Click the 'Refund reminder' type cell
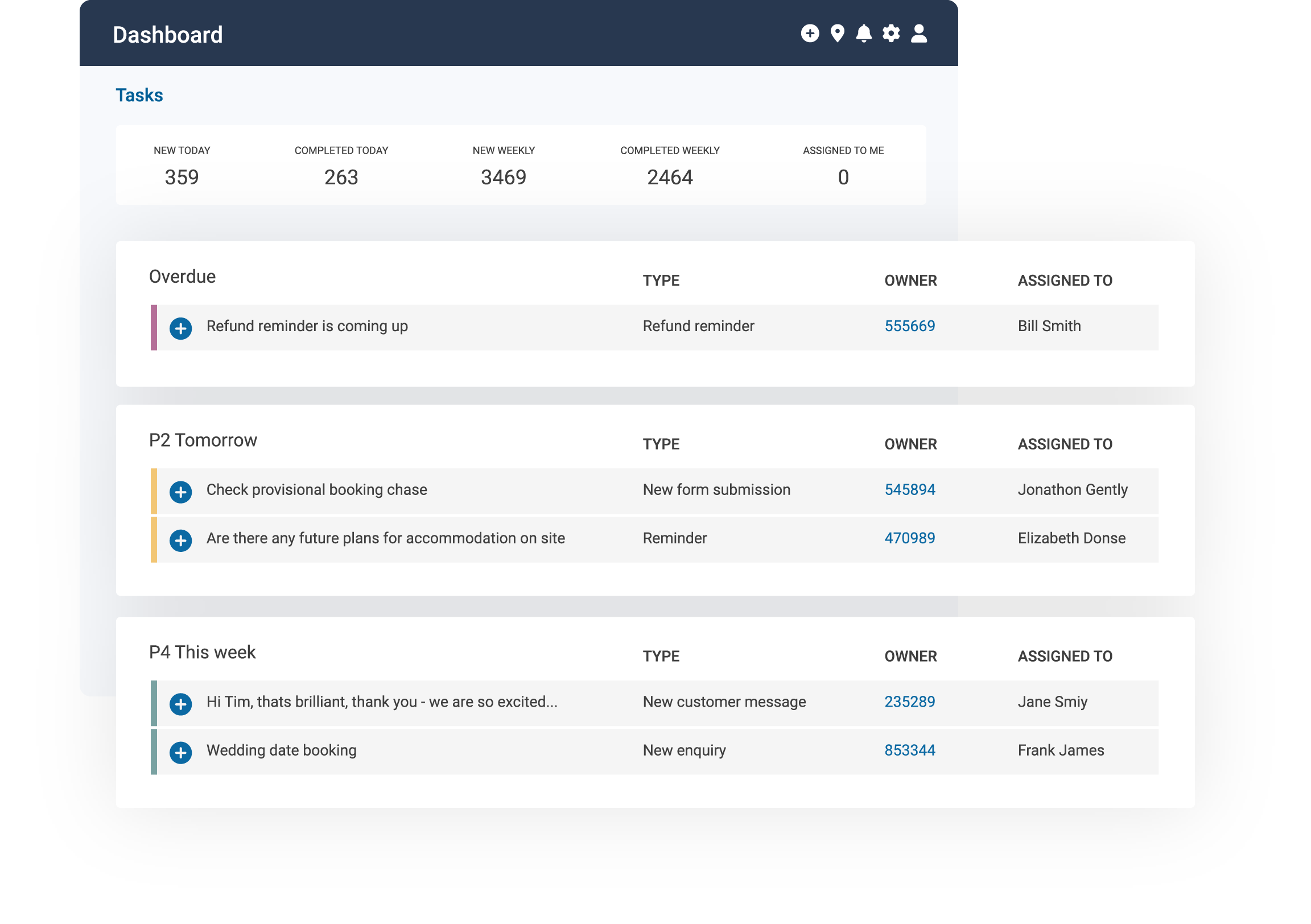Image resolution: width=1311 pixels, height=924 pixels. [698, 326]
